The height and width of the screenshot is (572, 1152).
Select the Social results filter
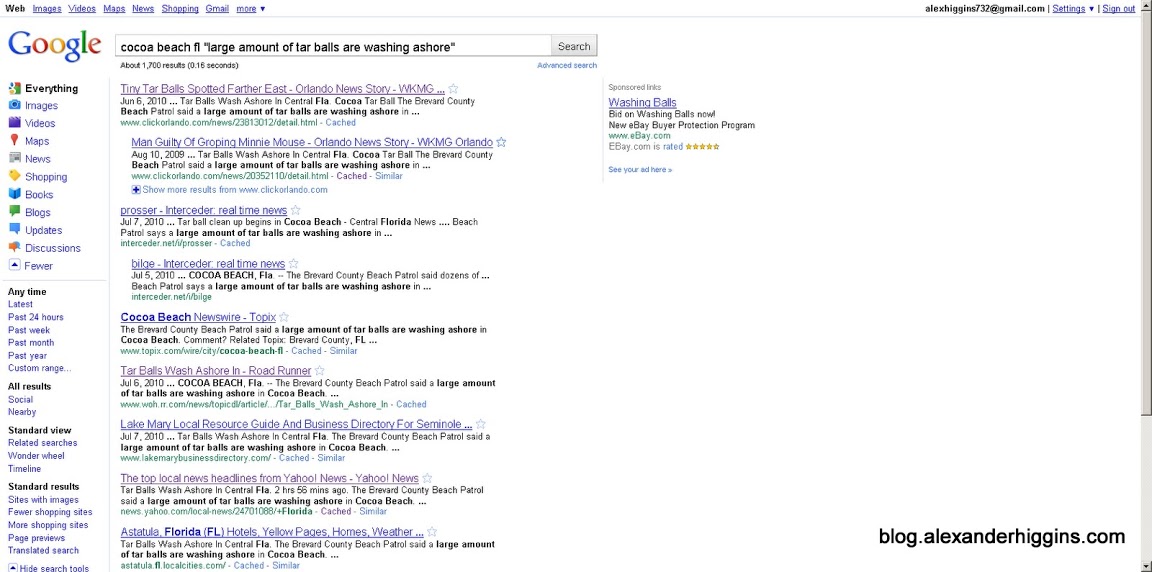(x=21, y=399)
